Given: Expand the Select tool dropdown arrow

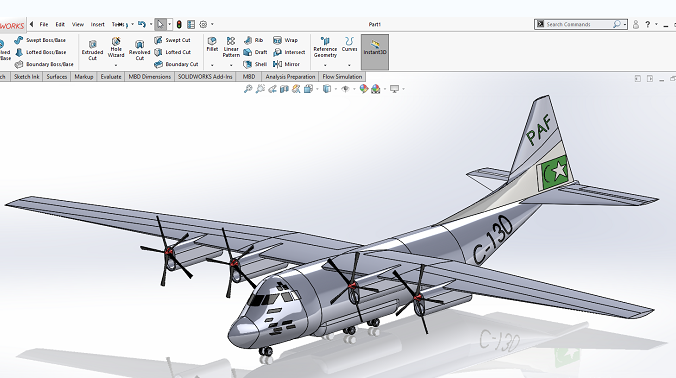Looking at the screenshot, I should [169, 25].
